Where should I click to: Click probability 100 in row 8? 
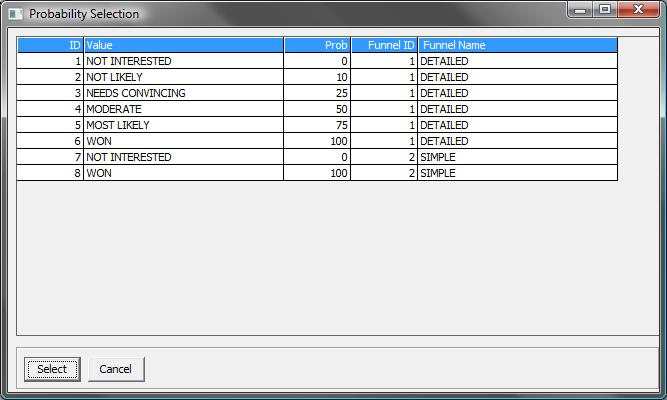317,173
